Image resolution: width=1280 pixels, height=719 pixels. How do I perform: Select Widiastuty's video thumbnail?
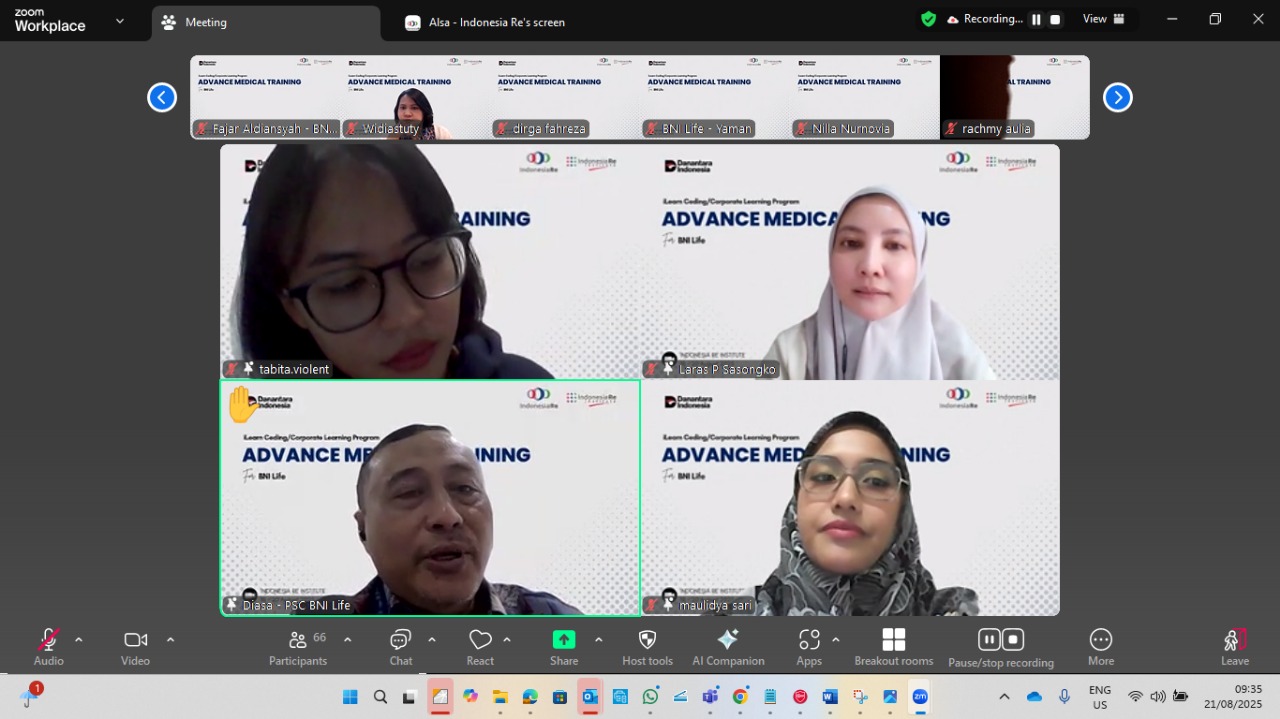[x=415, y=97]
